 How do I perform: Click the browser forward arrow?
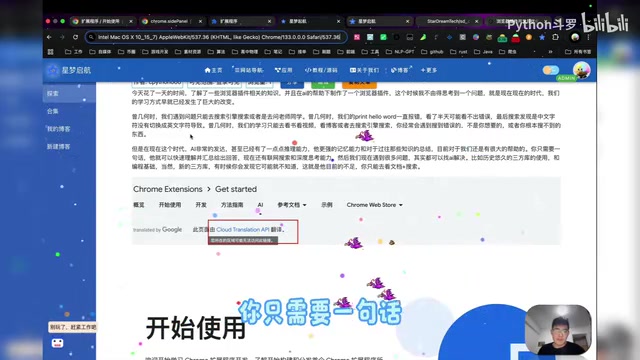62,37
